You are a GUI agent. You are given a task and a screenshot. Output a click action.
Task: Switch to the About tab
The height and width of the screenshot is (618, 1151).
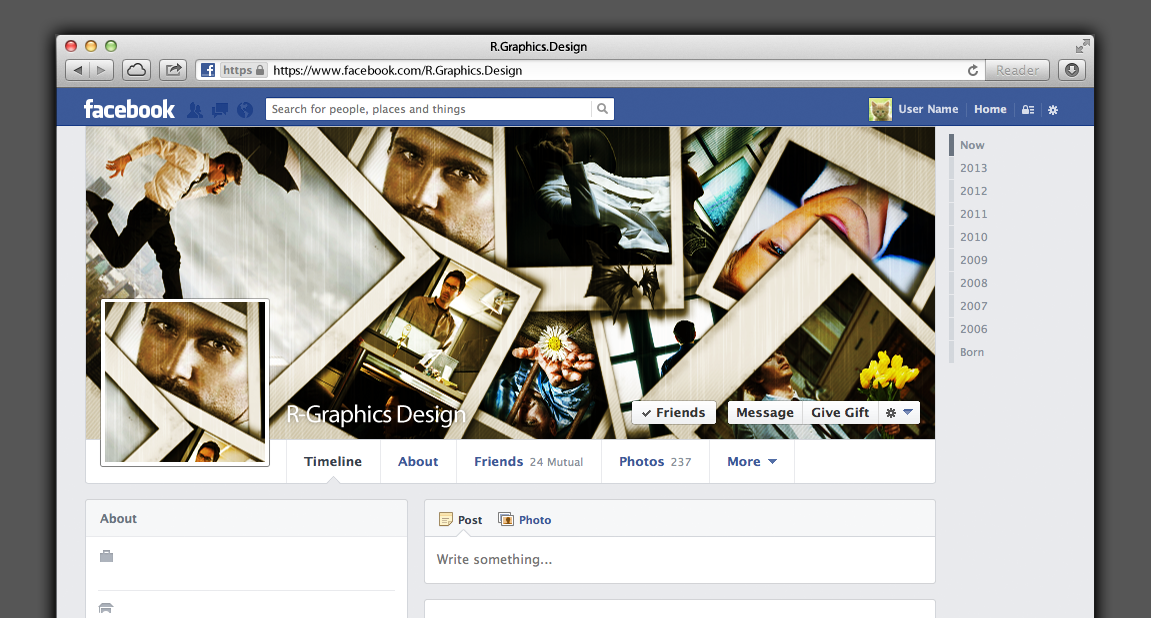[418, 461]
